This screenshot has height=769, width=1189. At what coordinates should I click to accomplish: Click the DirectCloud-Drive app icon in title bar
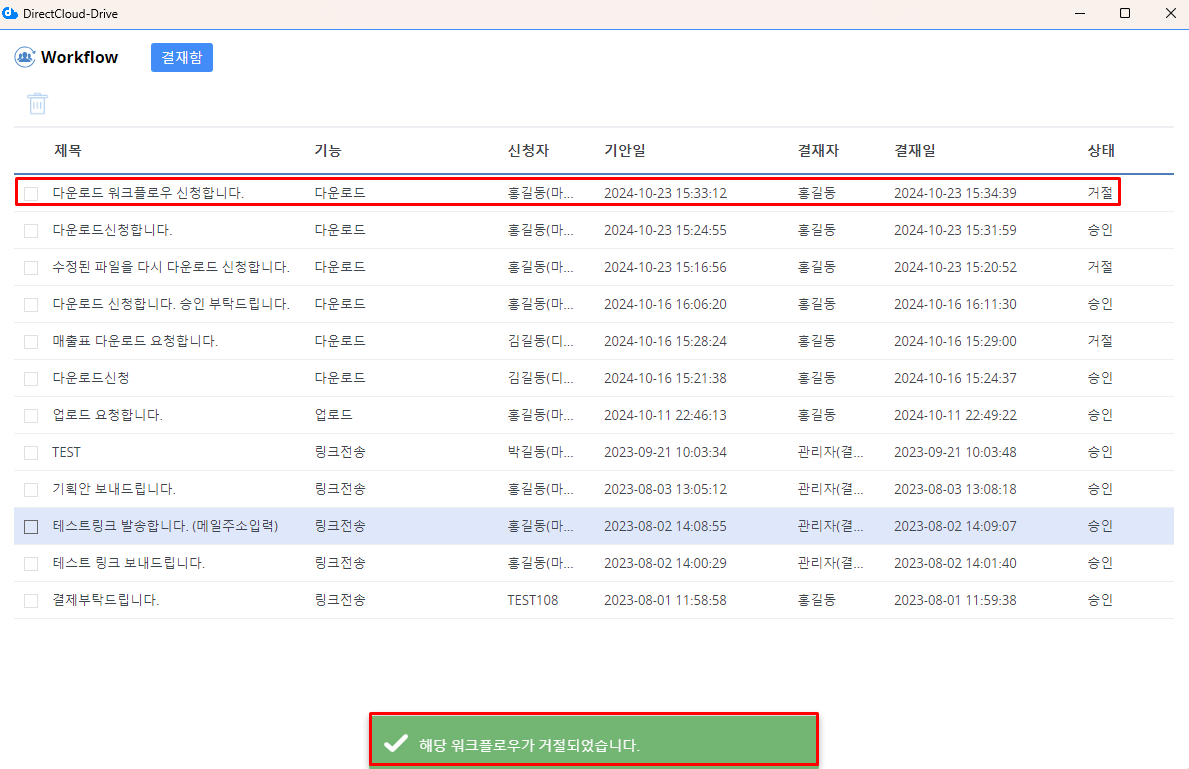pos(10,14)
